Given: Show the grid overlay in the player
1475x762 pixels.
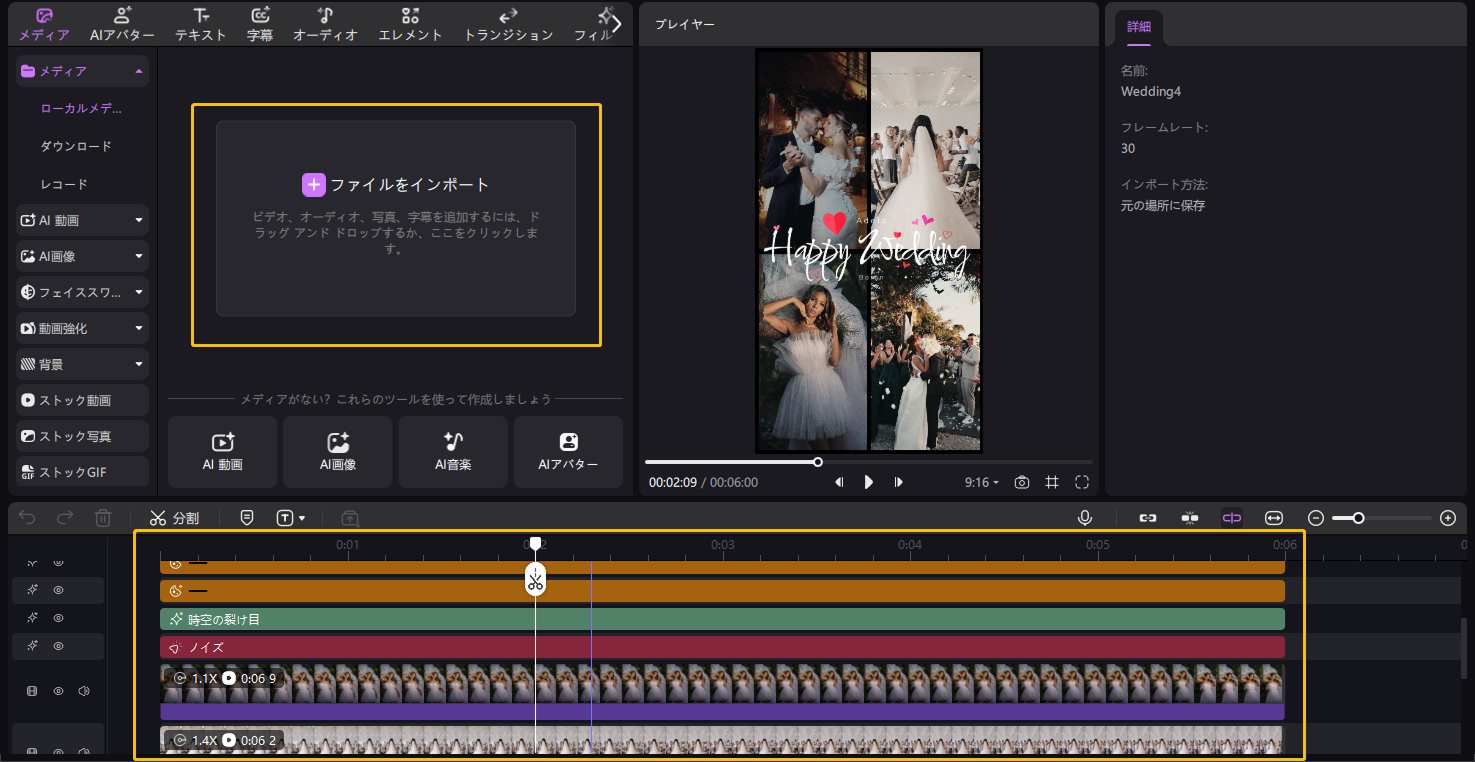Looking at the screenshot, I should pos(1052,482).
